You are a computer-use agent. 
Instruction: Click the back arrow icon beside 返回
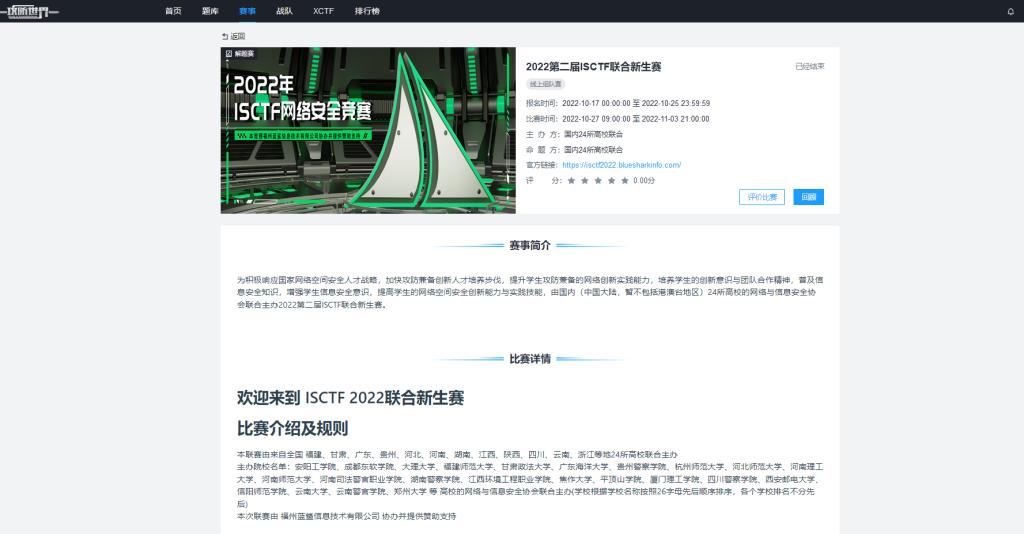[225, 36]
